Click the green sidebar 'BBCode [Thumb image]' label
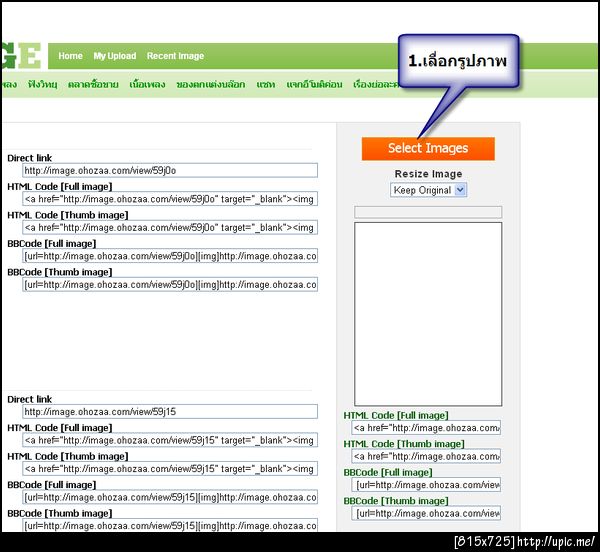This screenshot has height=552, width=600. click(x=396, y=501)
